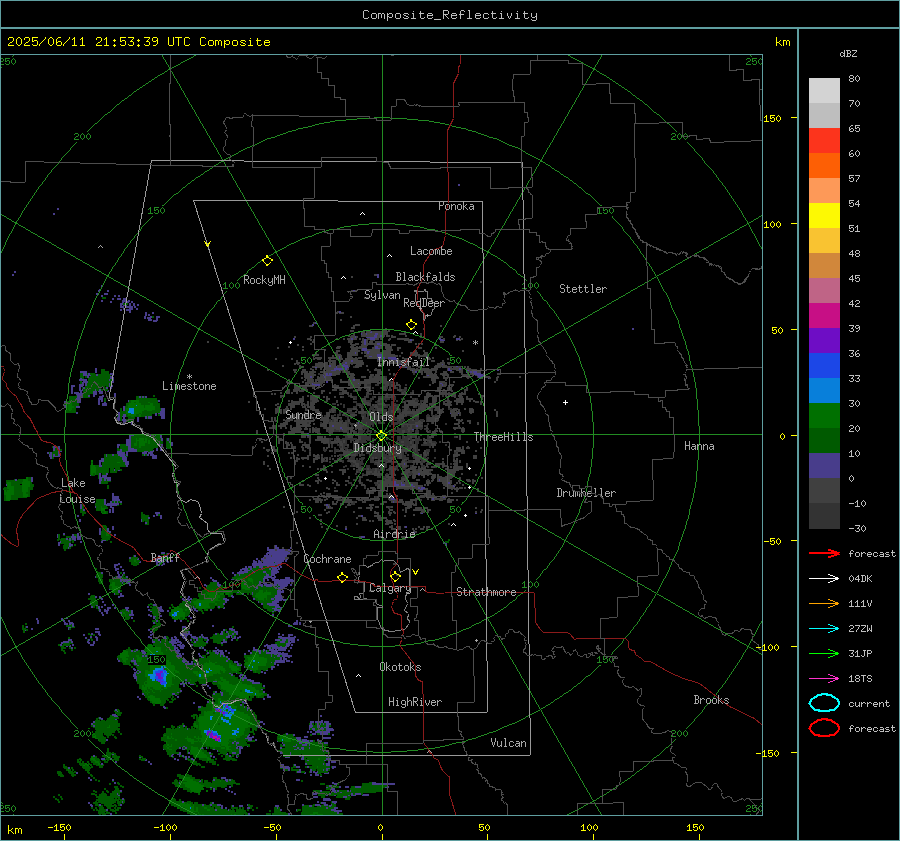Screen dimensions: 900x841
Task: Click the ThreeHills label
Action: click(x=503, y=437)
